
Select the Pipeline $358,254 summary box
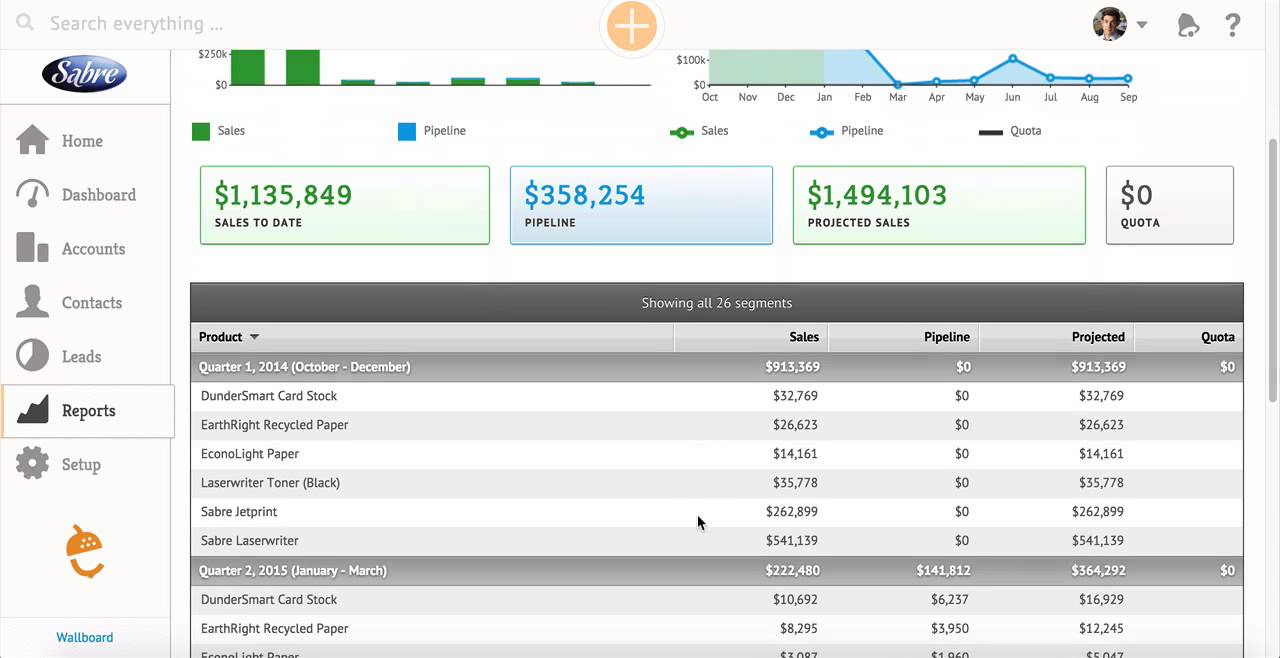pyautogui.click(x=641, y=205)
